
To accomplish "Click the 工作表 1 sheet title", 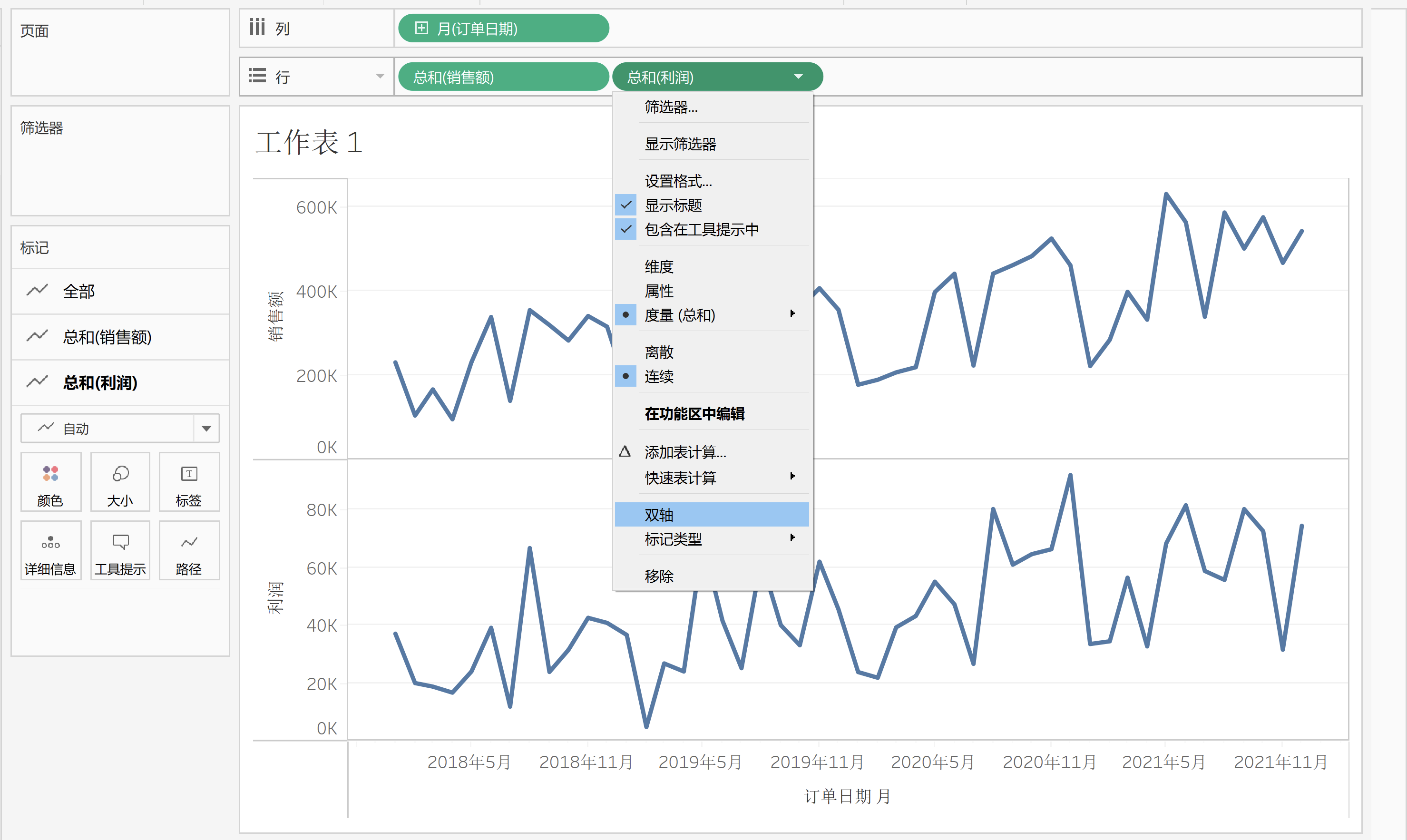I will click(309, 142).
